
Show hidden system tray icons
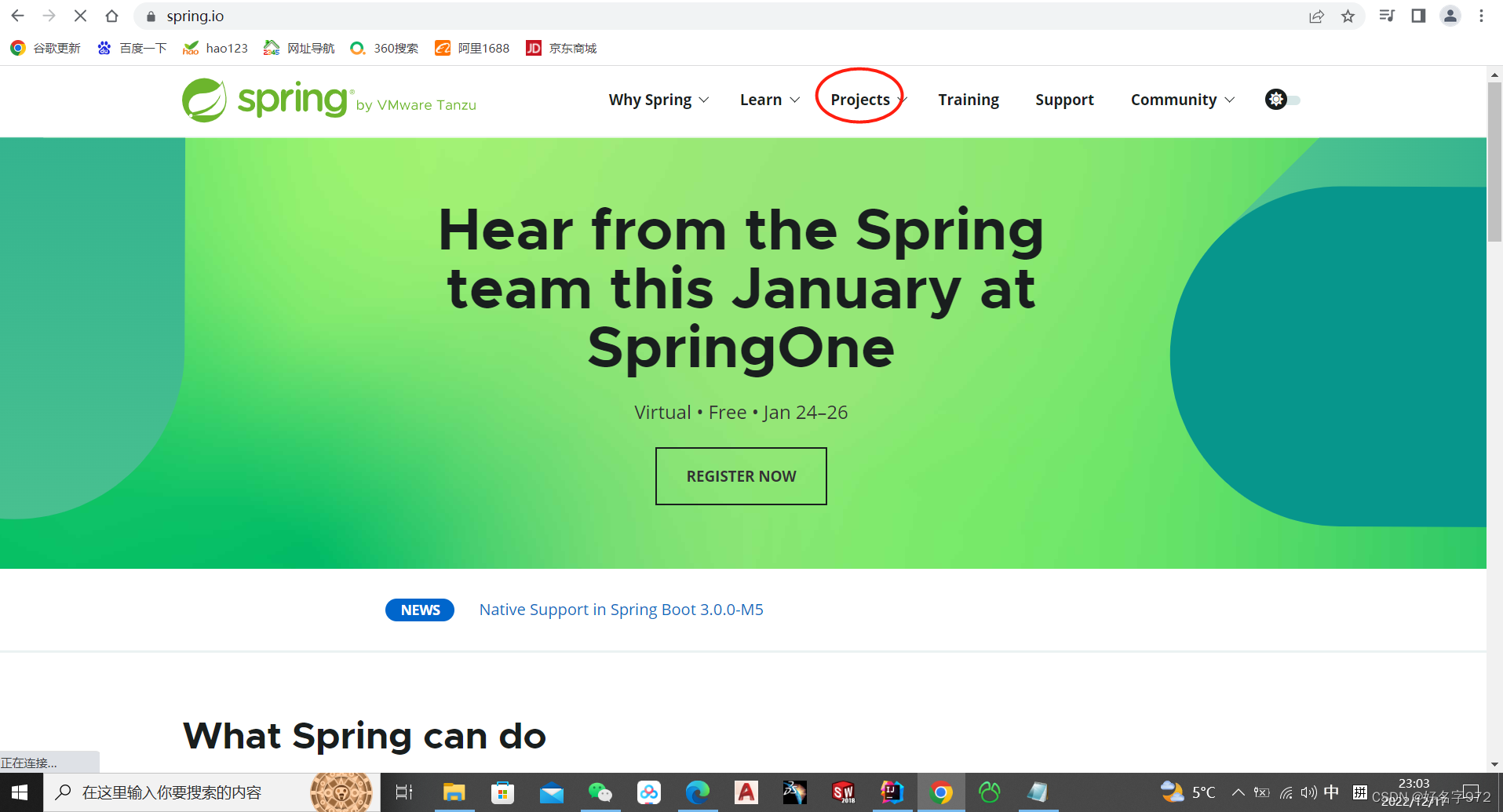(x=1238, y=792)
